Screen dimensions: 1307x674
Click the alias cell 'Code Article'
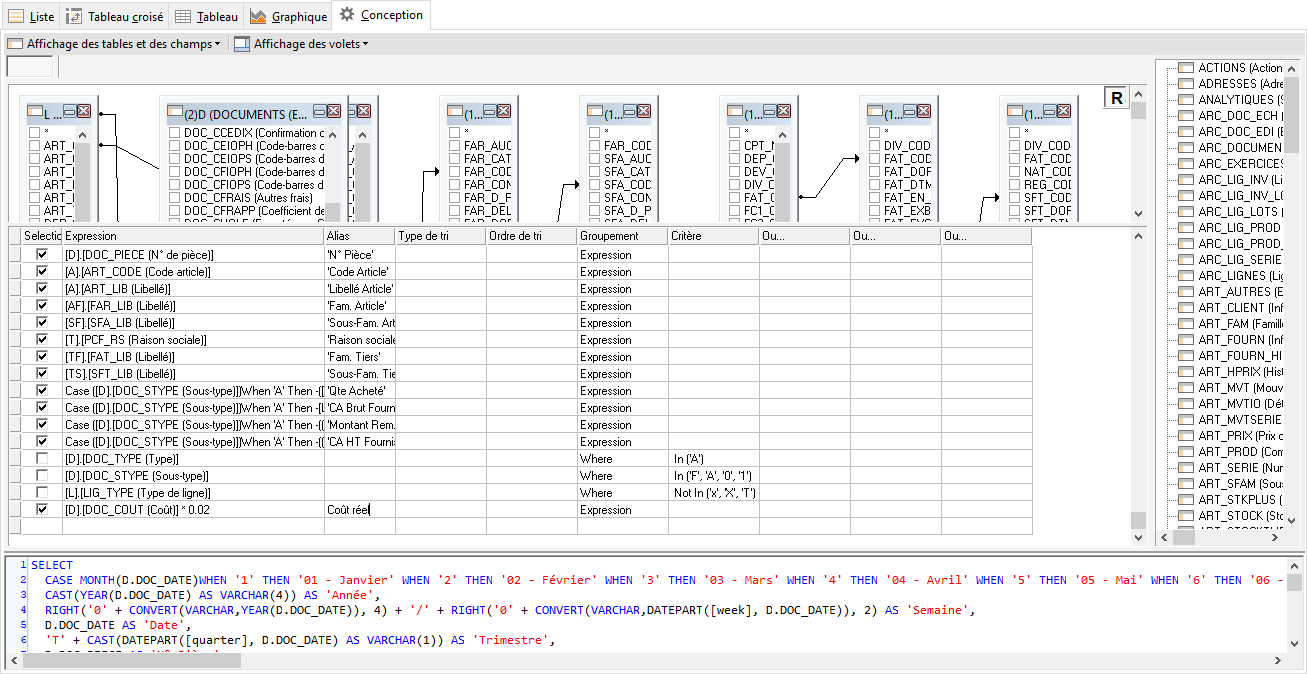360,272
